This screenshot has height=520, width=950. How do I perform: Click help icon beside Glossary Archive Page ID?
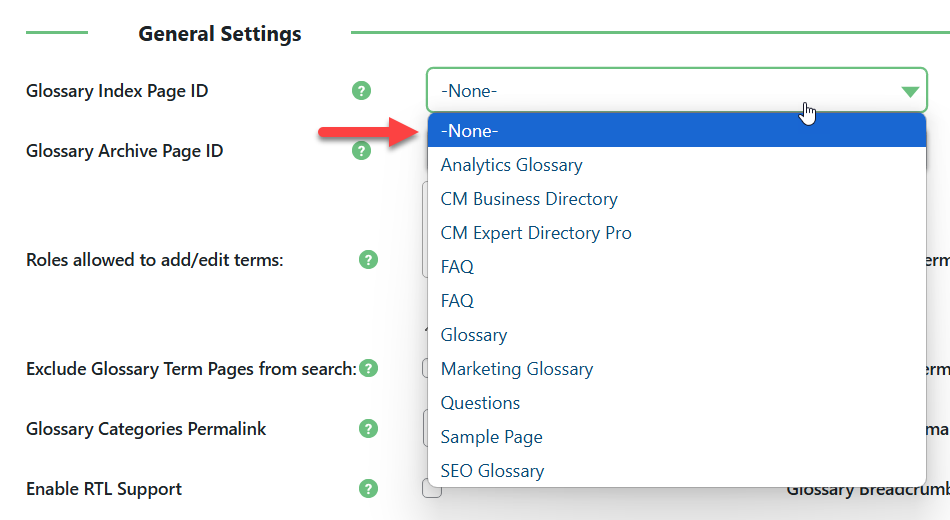click(x=361, y=150)
